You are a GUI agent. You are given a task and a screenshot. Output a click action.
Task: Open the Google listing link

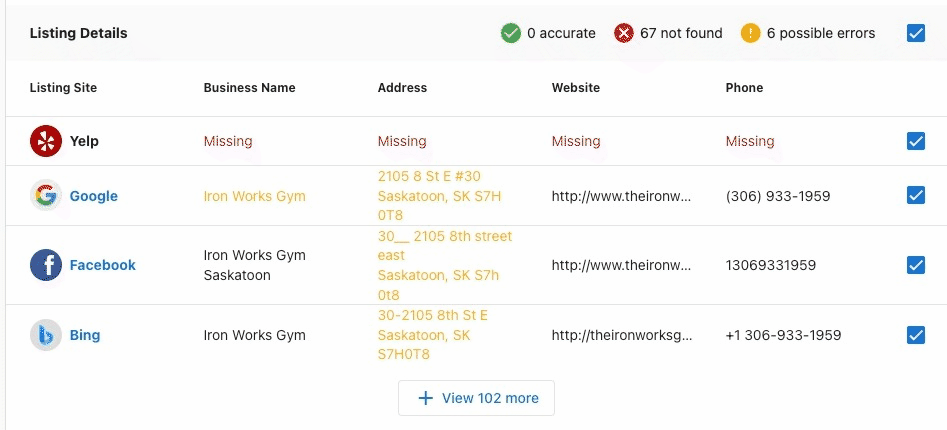94,196
